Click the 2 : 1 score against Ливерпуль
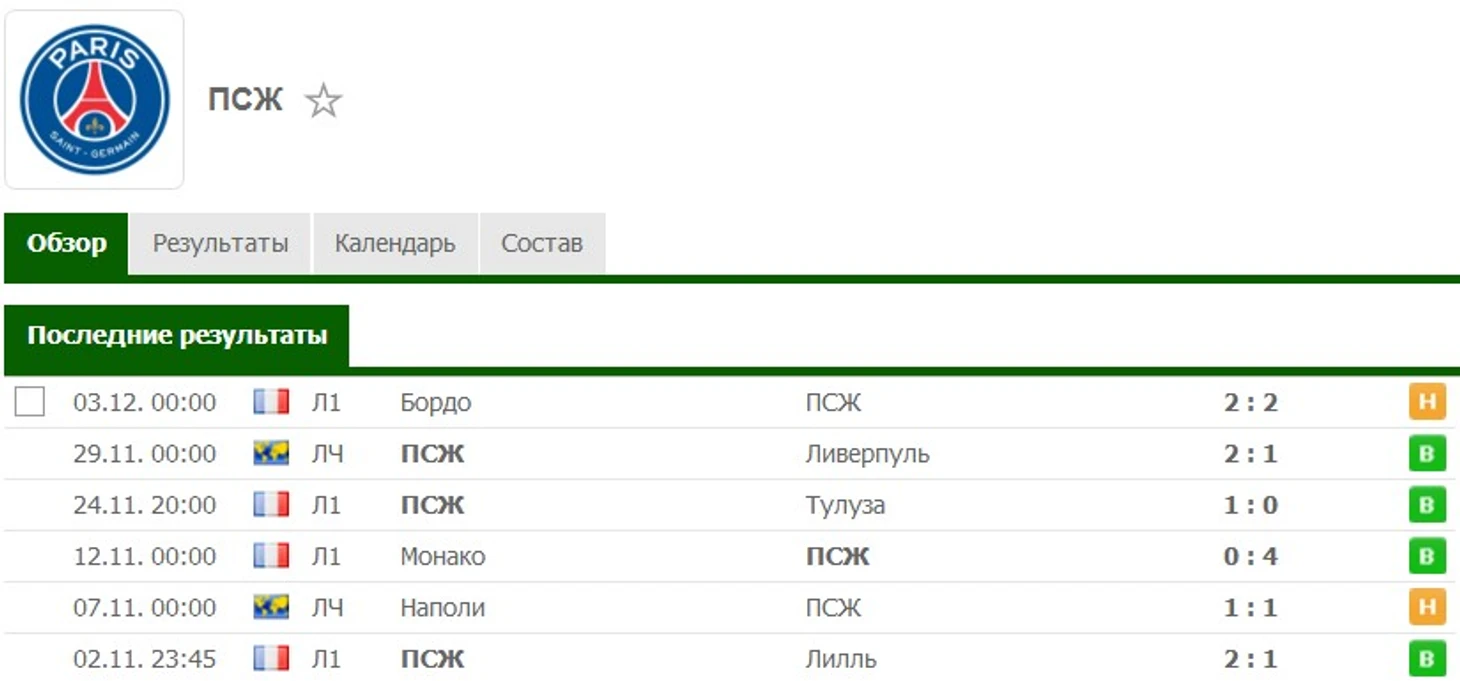 (1251, 454)
